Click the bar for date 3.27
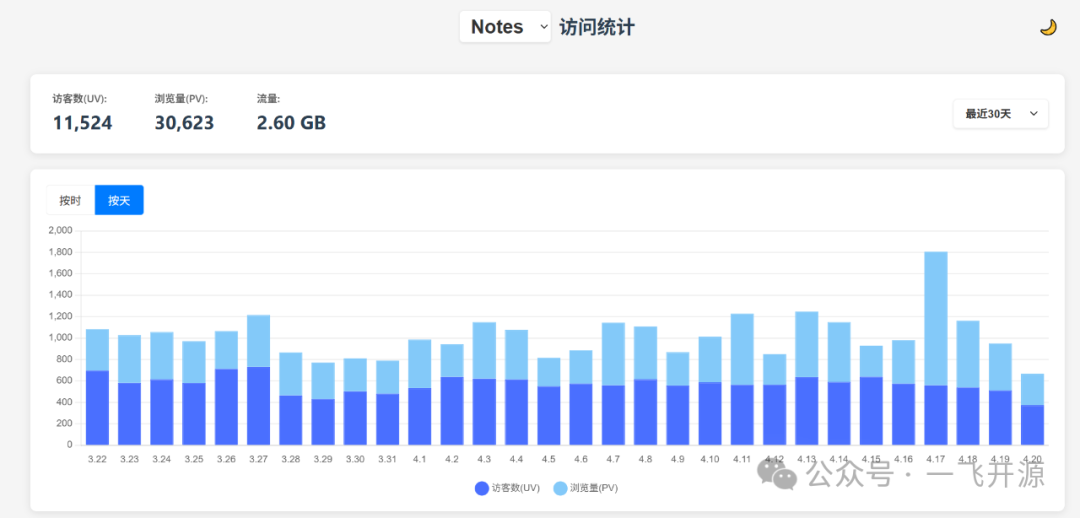Viewport: 1080px width, 518px height. pos(258,380)
